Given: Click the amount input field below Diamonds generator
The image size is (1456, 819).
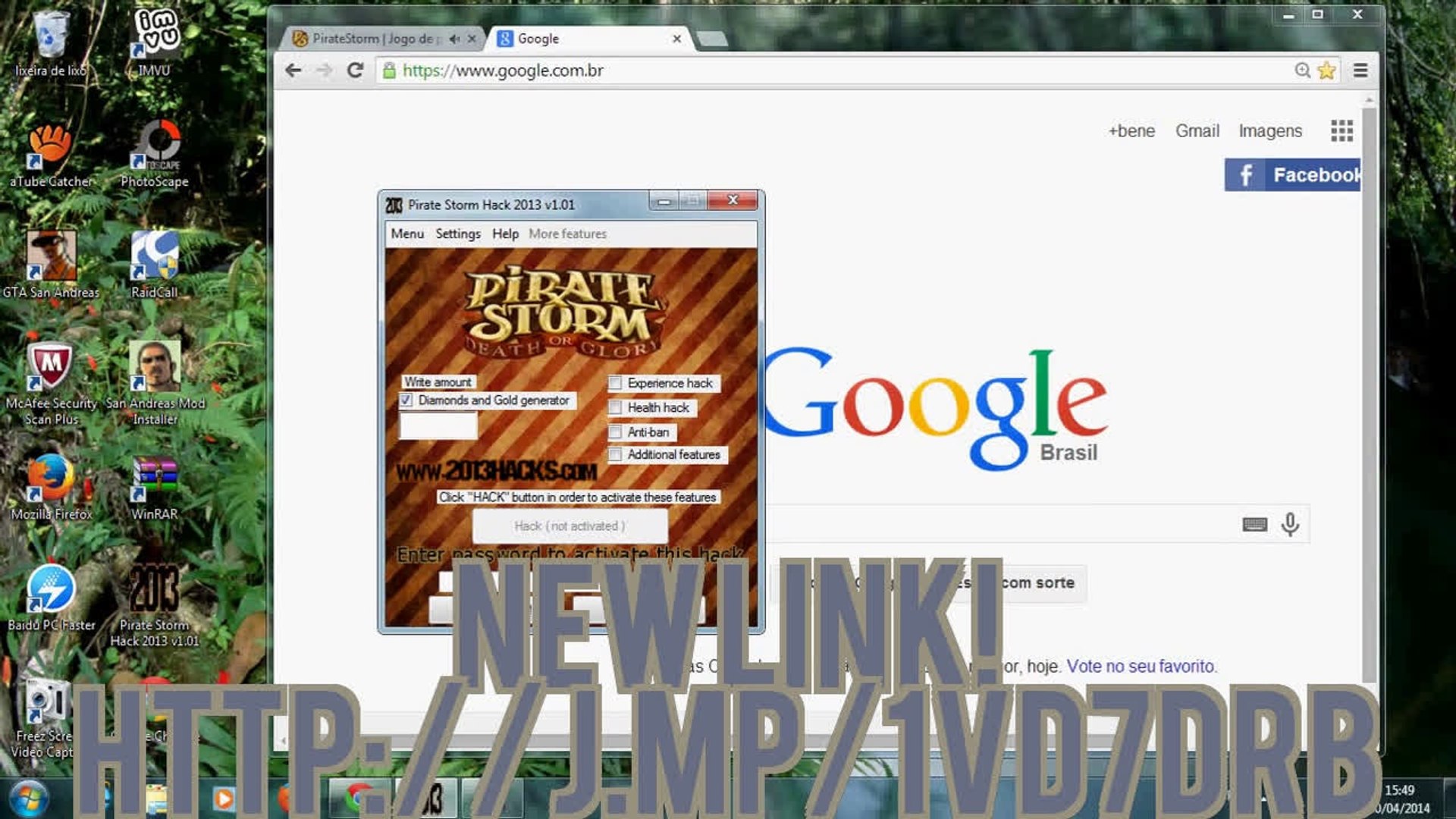Looking at the screenshot, I should pyautogui.click(x=438, y=426).
